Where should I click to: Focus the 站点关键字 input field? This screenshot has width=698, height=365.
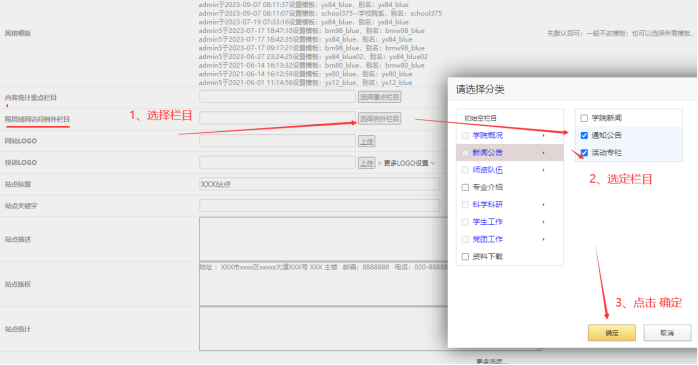320,206
